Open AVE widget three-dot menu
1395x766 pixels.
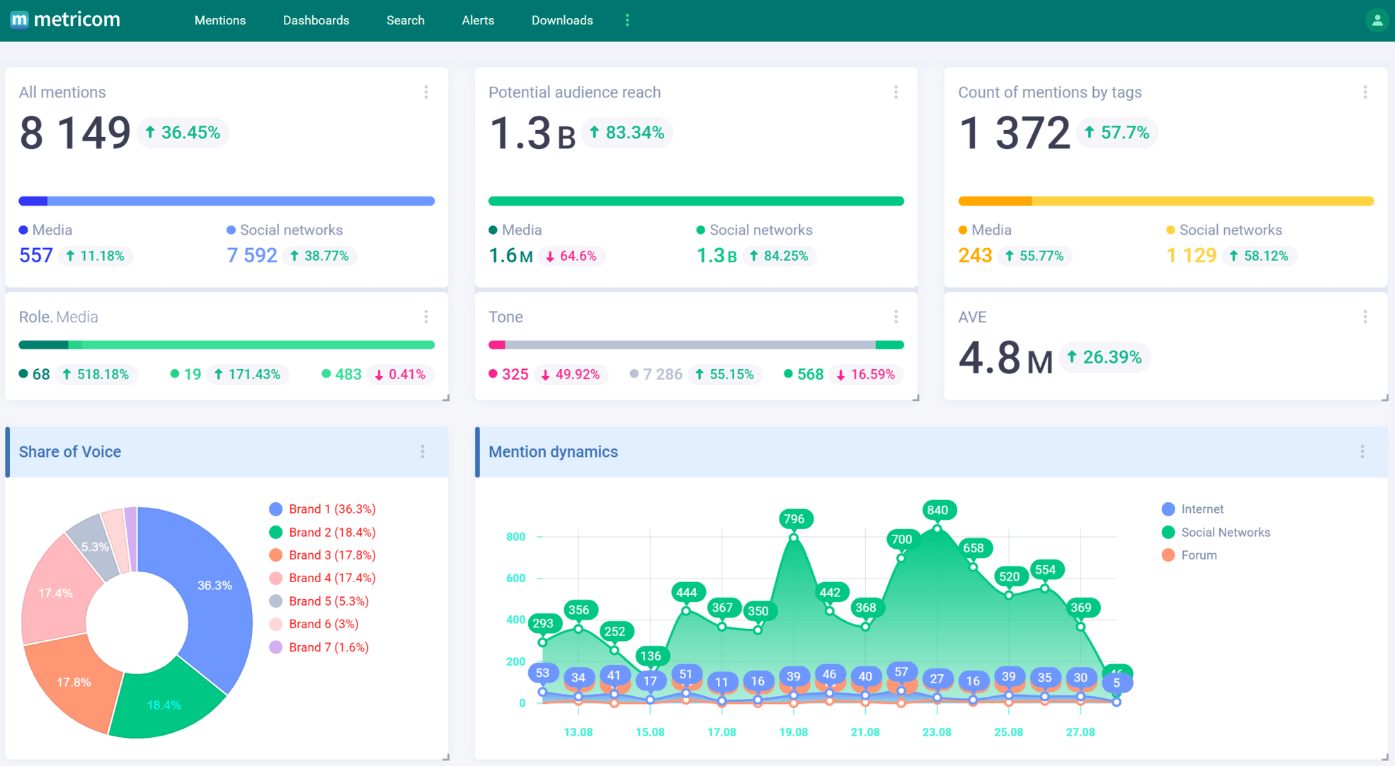point(1365,317)
